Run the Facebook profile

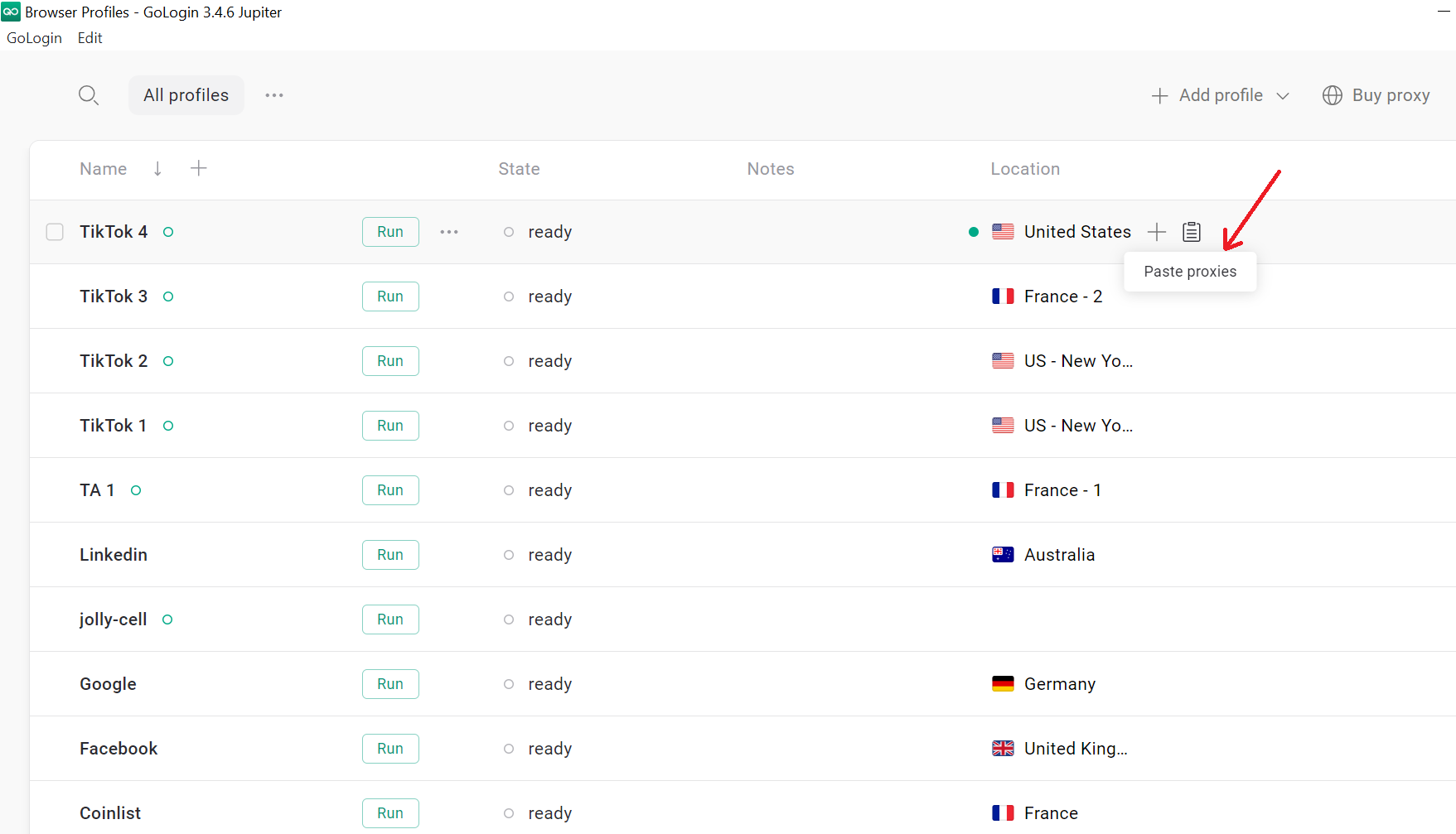point(390,749)
